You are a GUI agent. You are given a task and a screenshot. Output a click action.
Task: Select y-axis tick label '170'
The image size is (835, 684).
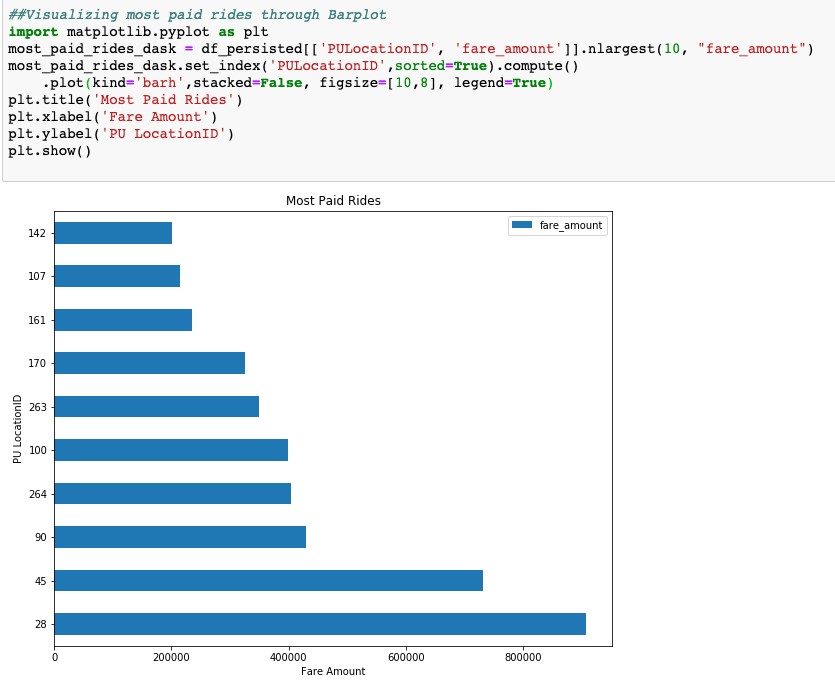[37, 363]
